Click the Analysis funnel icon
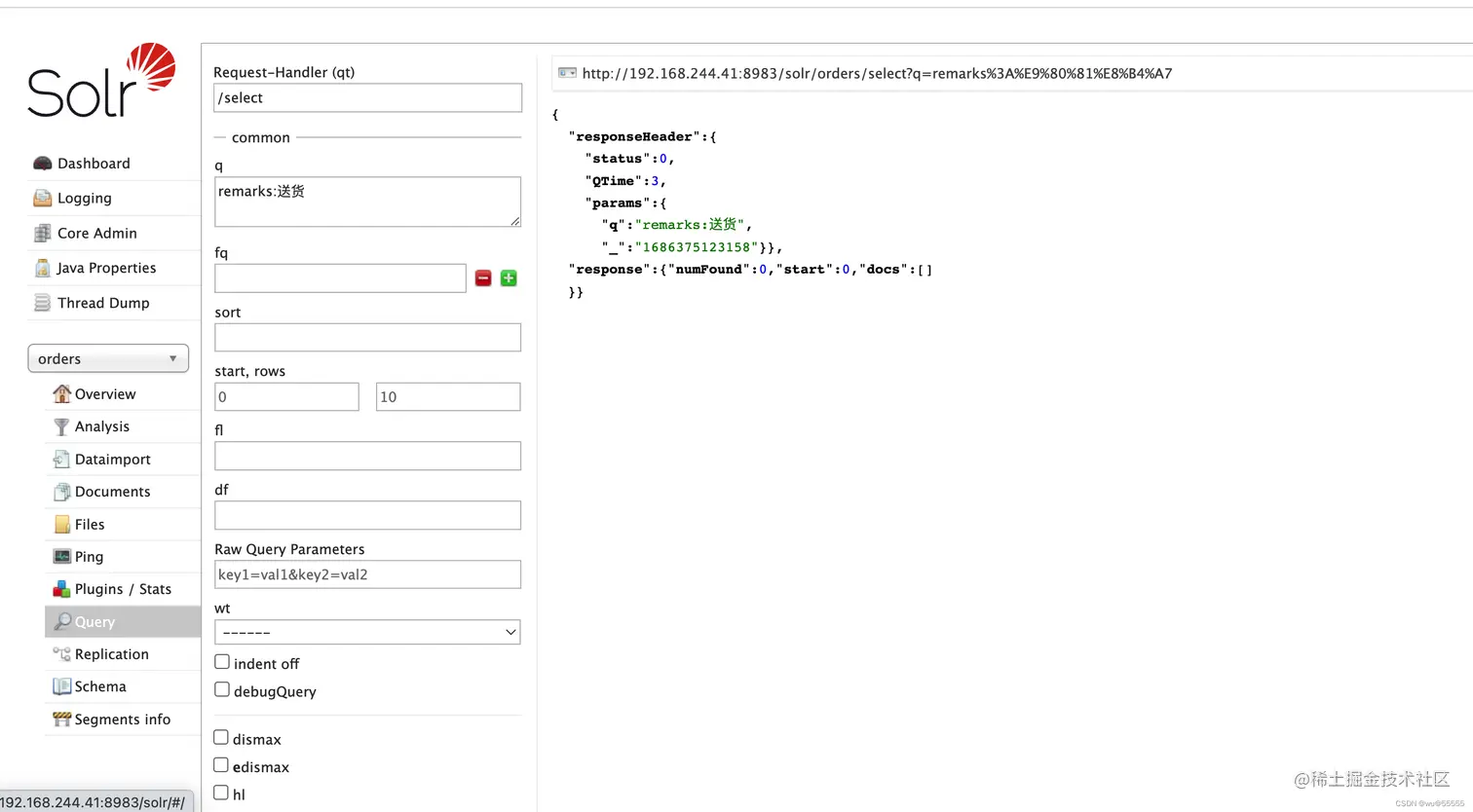The width and height of the screenshot is (1473, 812). click(61, 426)
